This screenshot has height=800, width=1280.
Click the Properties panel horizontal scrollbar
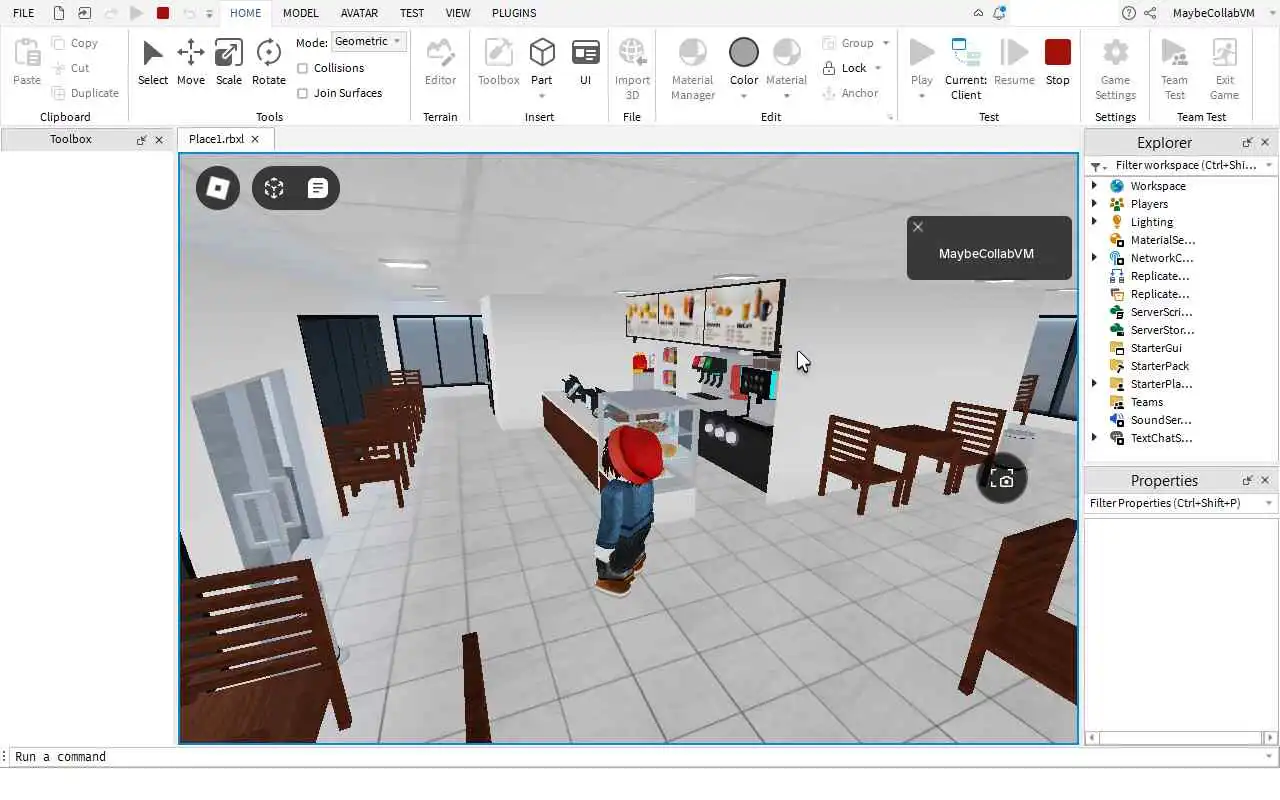pyautogui.click(x=1180, y=738)
